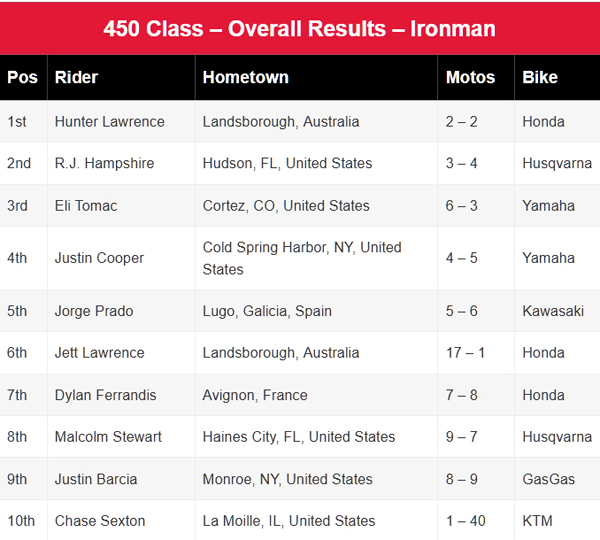
Task: Click the Jett Lawrence rider cell
Action: 99,353
